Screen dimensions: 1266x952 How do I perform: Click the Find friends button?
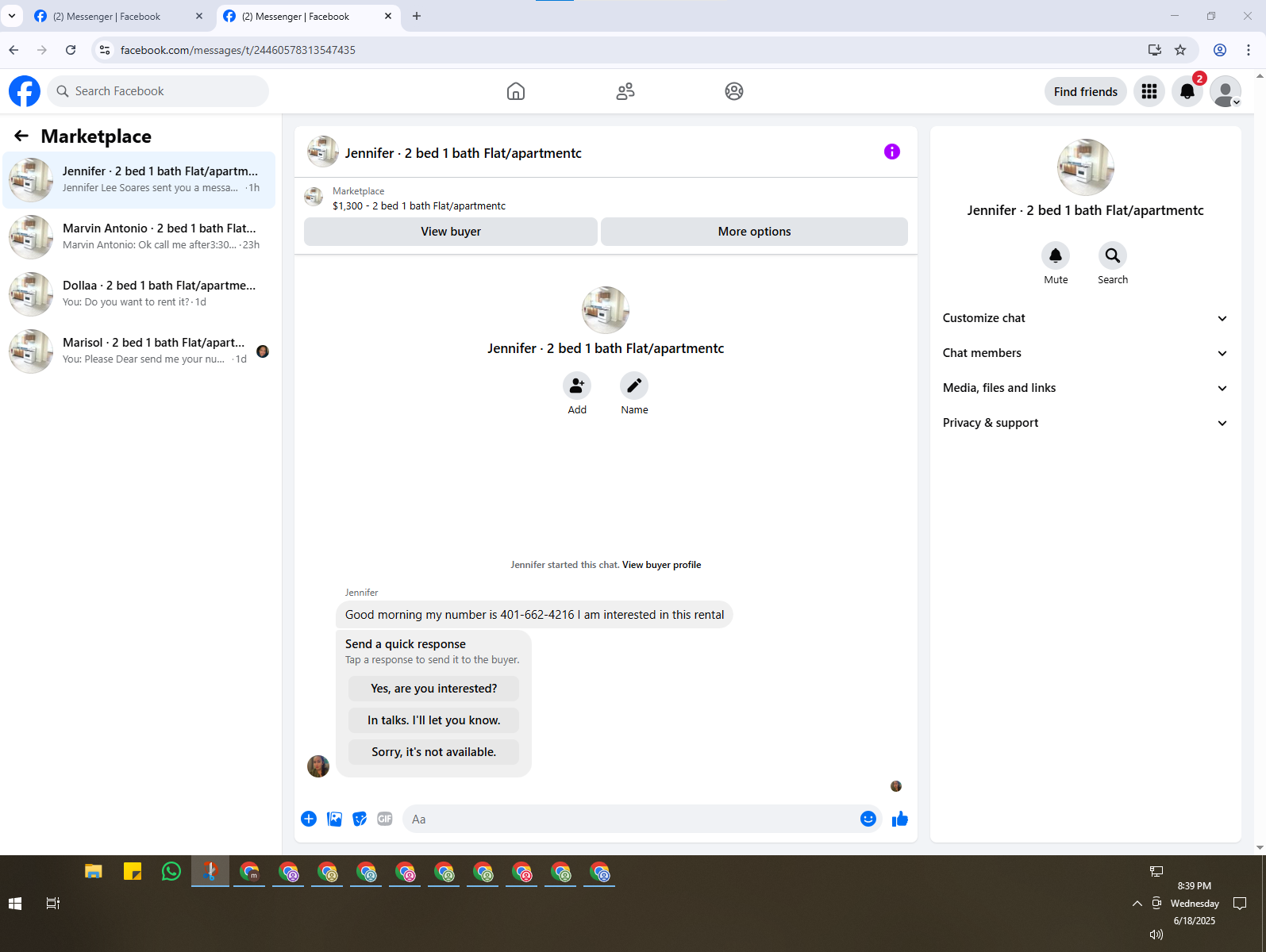point(1085,92)
